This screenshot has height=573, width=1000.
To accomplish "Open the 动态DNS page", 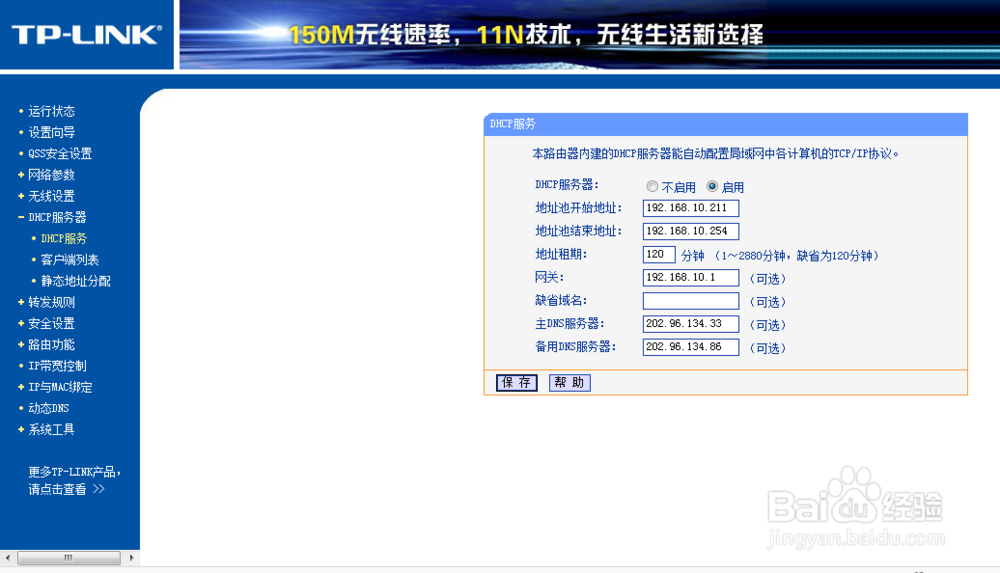I will tap(48, 408).
